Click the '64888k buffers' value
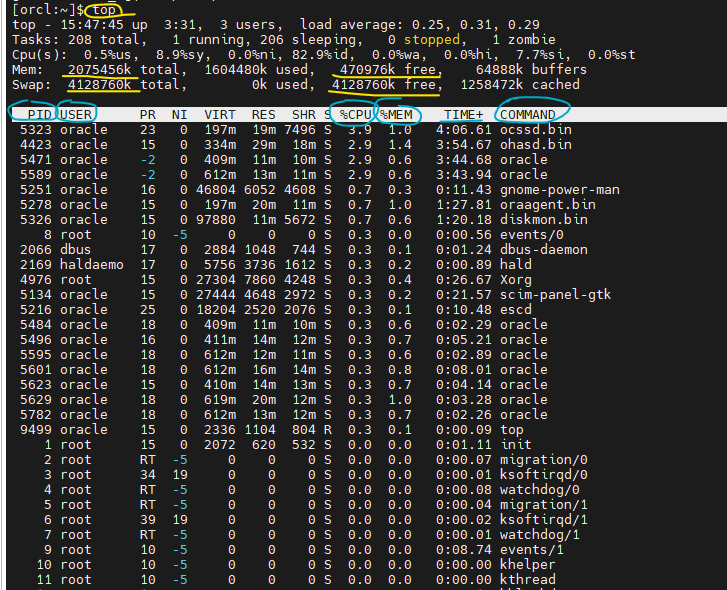Image resolution: width=727 pixels, height=590 pixels. (x=531, y=70)
